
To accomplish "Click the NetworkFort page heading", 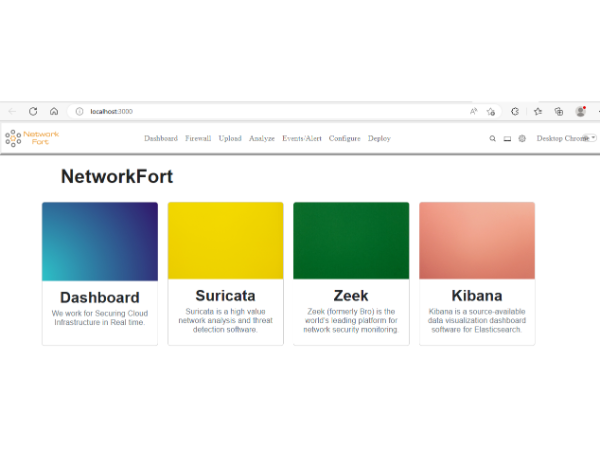I will 117,176.
